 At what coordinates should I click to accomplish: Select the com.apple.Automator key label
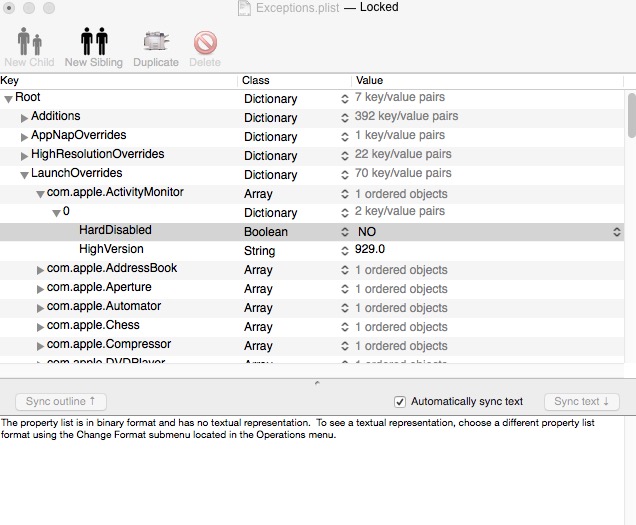pos(104,306)
